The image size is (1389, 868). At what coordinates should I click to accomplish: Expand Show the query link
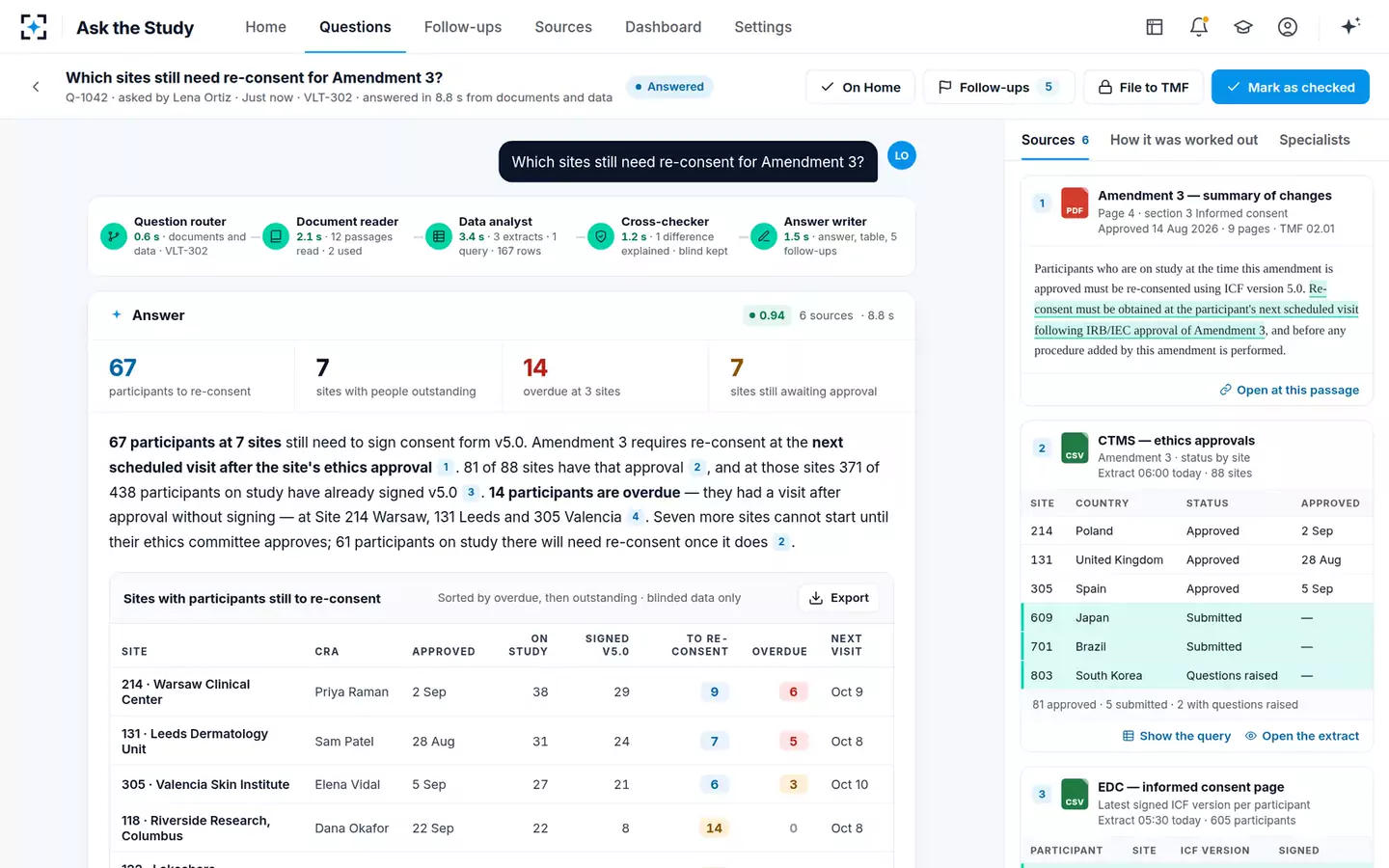(1177, 736)
